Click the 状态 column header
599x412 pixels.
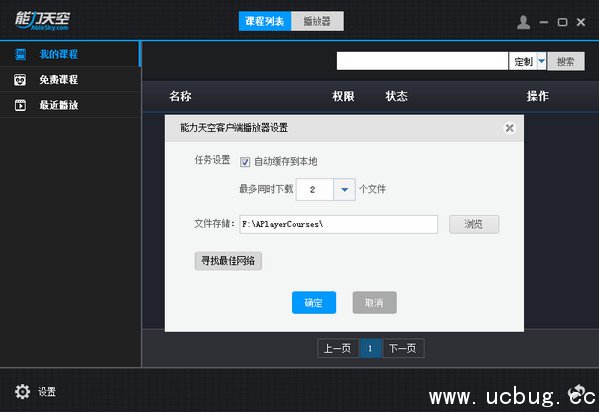(397, 96)
